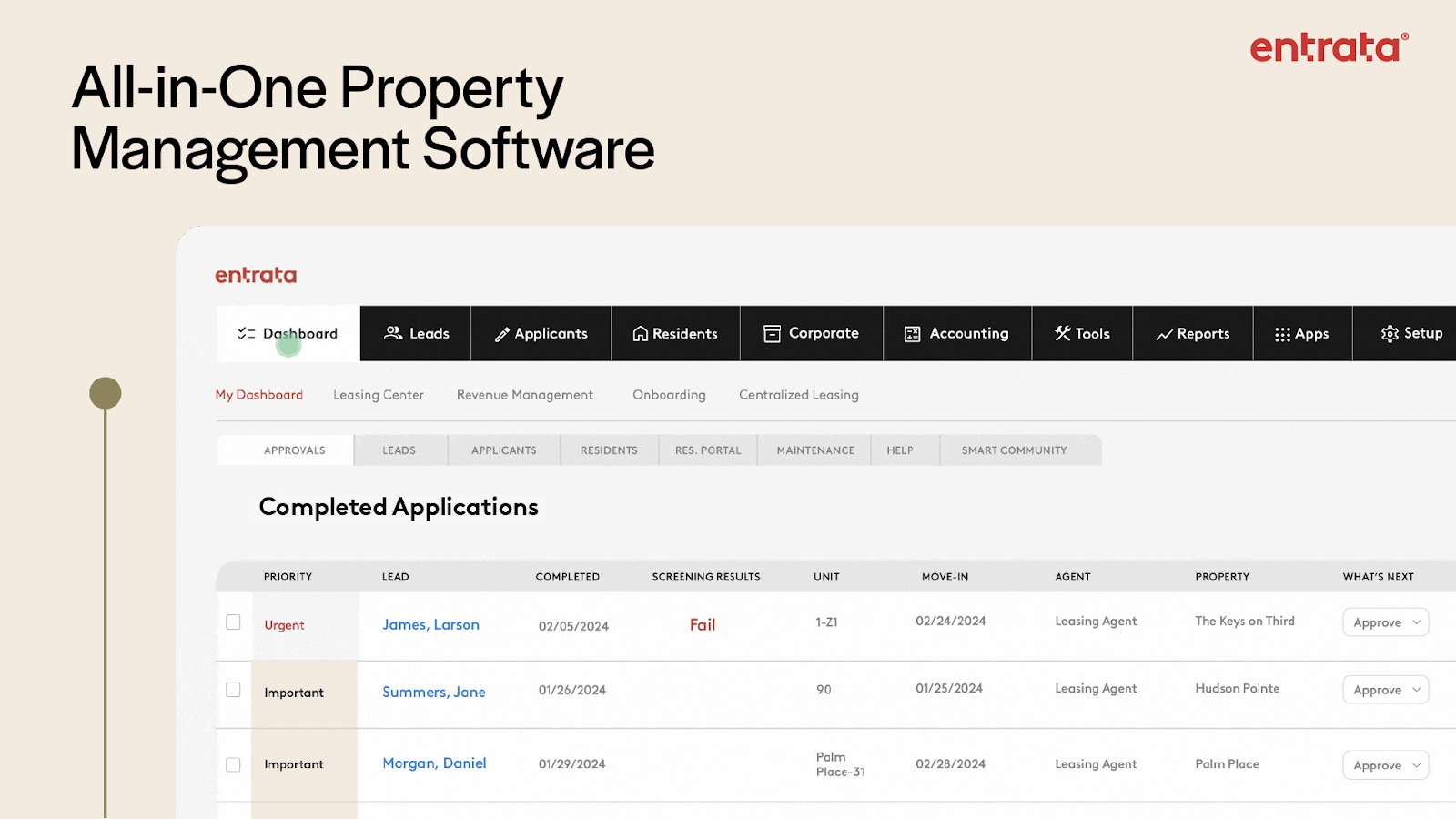The width and height of the screenshot is (1456, 819).
Task: Click the Dashboard checklist icon
Action: [x=246, y=333]
